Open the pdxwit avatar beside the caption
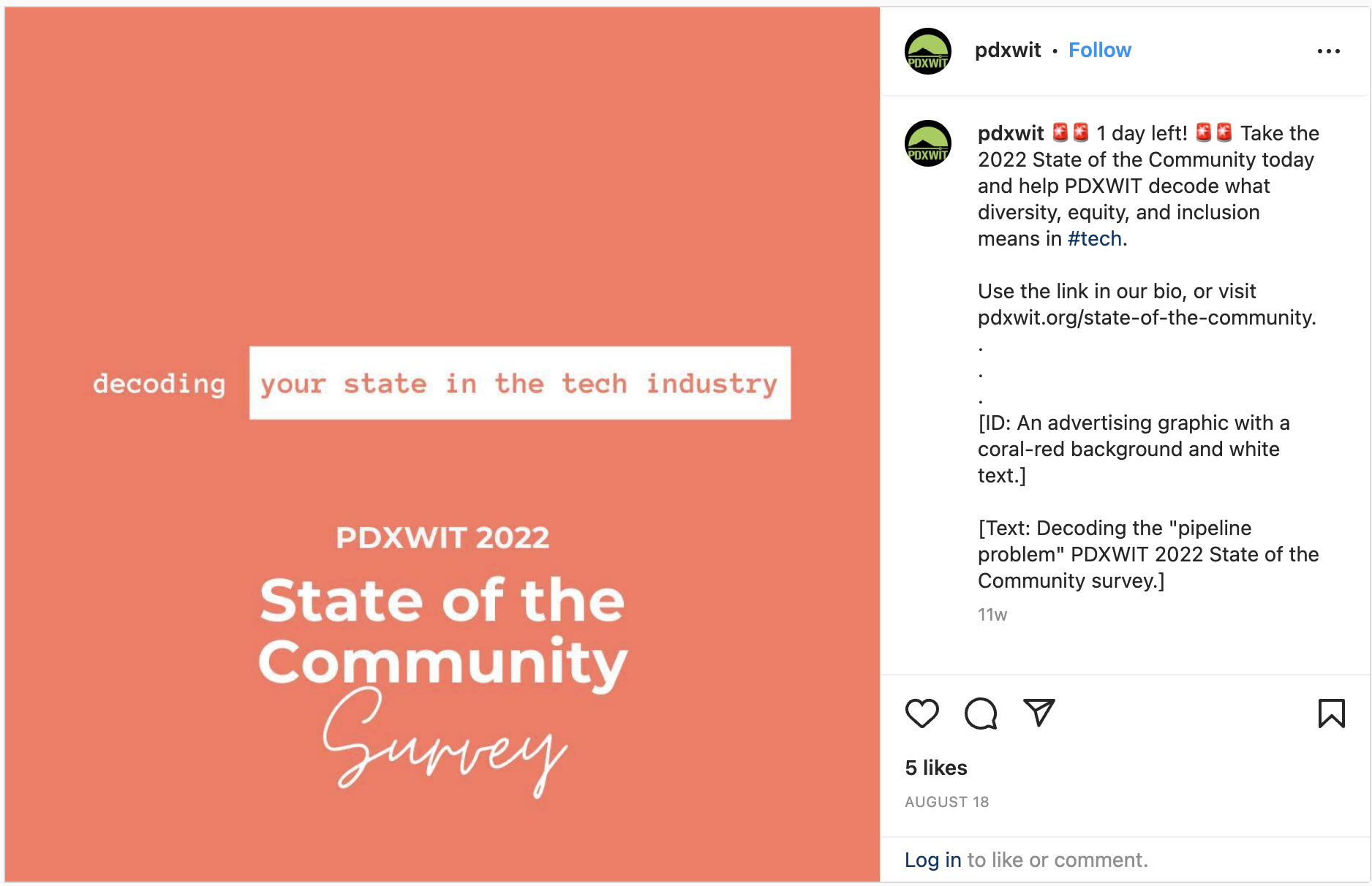 coord(928,143)
